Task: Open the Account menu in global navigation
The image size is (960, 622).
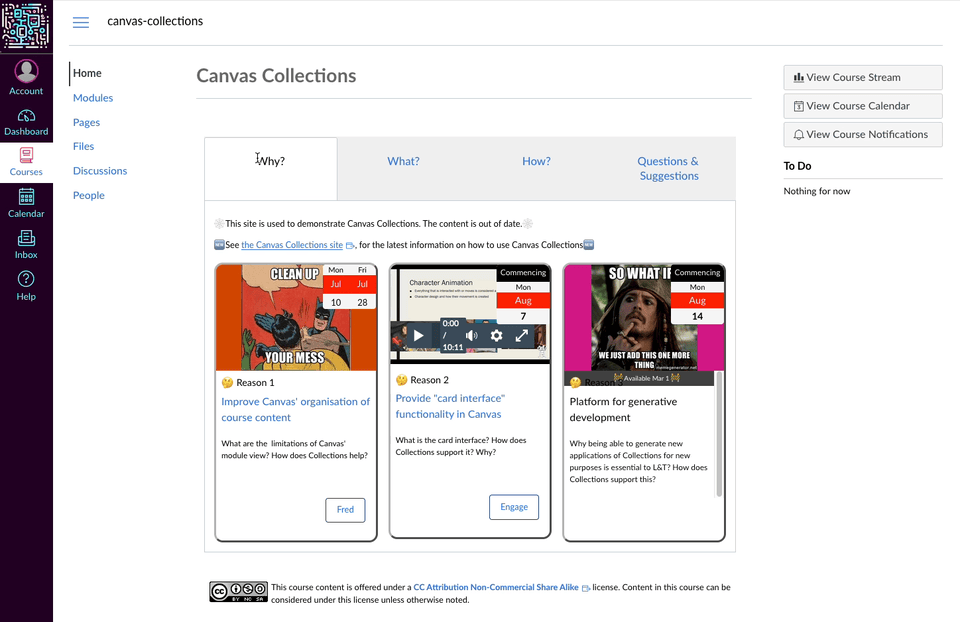Action: pos(26,77)
